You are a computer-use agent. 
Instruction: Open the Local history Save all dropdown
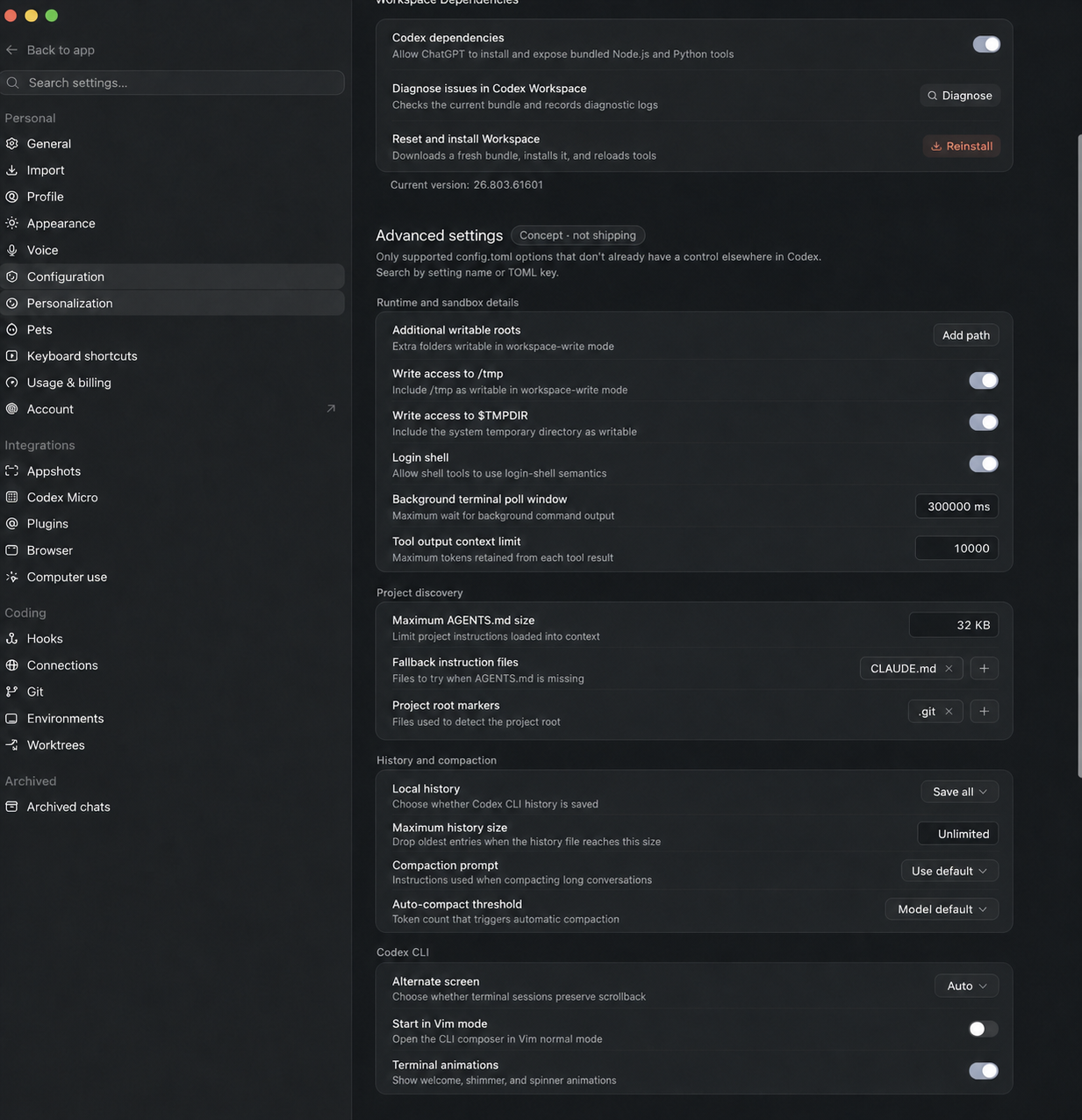click(960, 792)
